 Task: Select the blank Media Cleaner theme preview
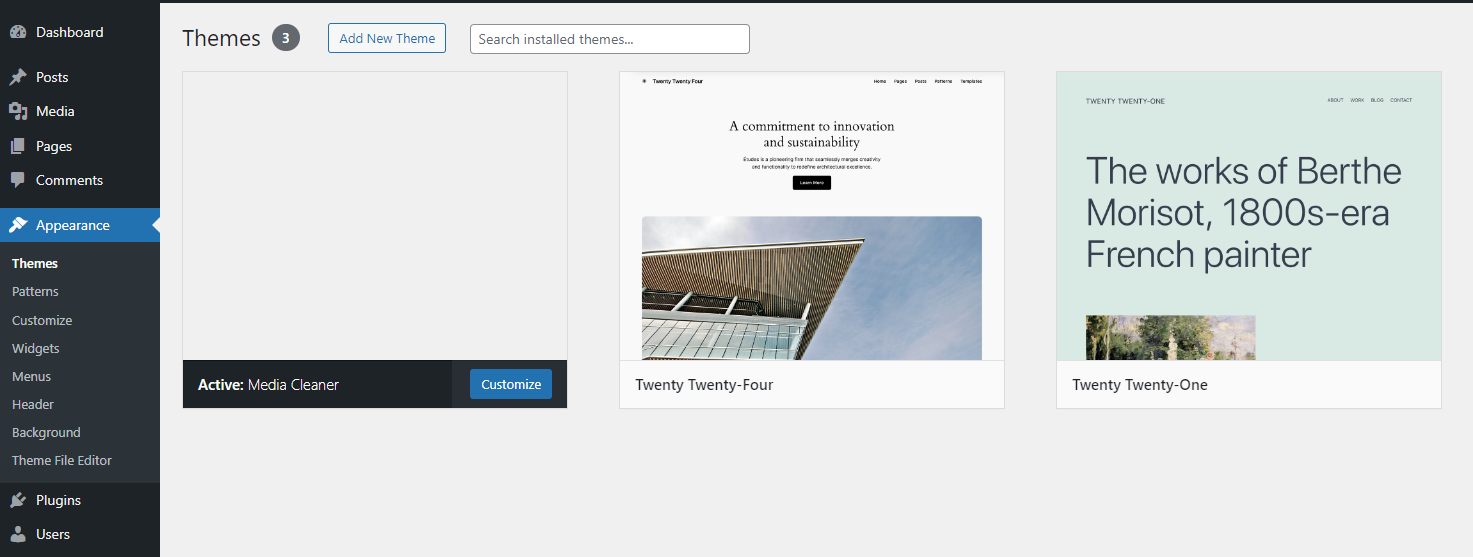click(375, 216)
